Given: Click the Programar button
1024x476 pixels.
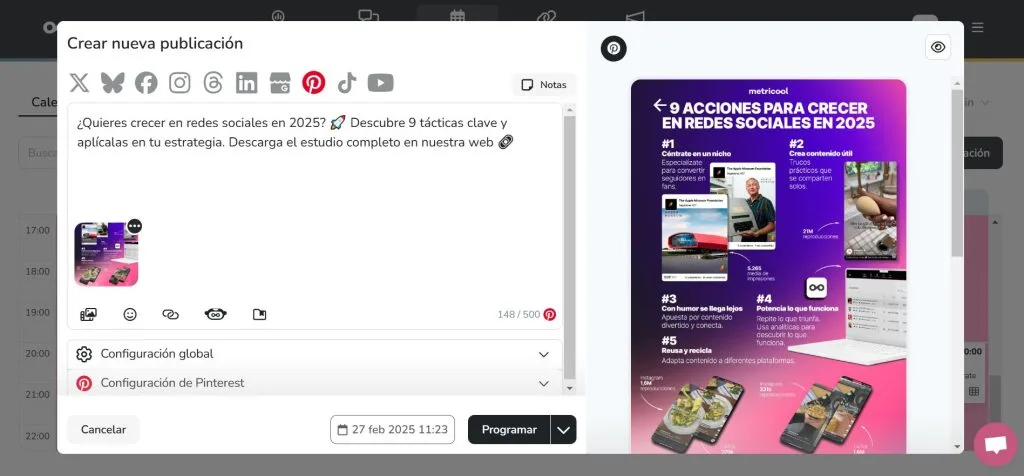Looking at the screenshot, I should tap(509, 430).
